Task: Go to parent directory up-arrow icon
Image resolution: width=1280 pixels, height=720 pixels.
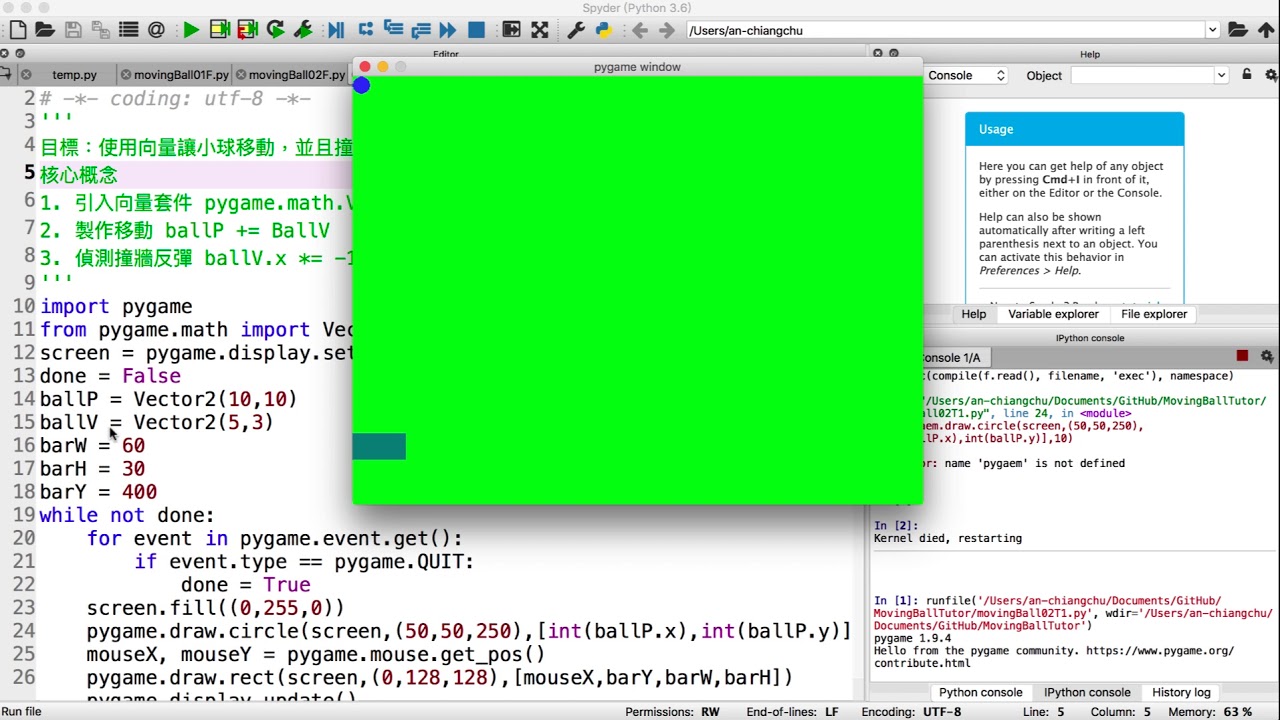Action: click(1266, 30)
